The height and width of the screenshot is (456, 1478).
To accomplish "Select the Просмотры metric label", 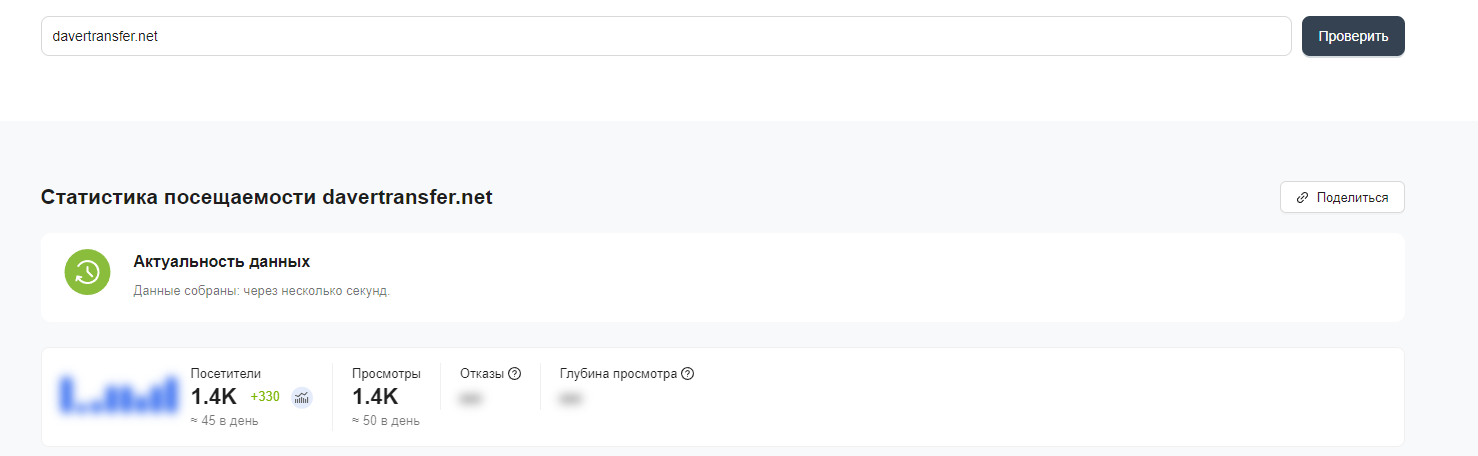I will 386,374.
